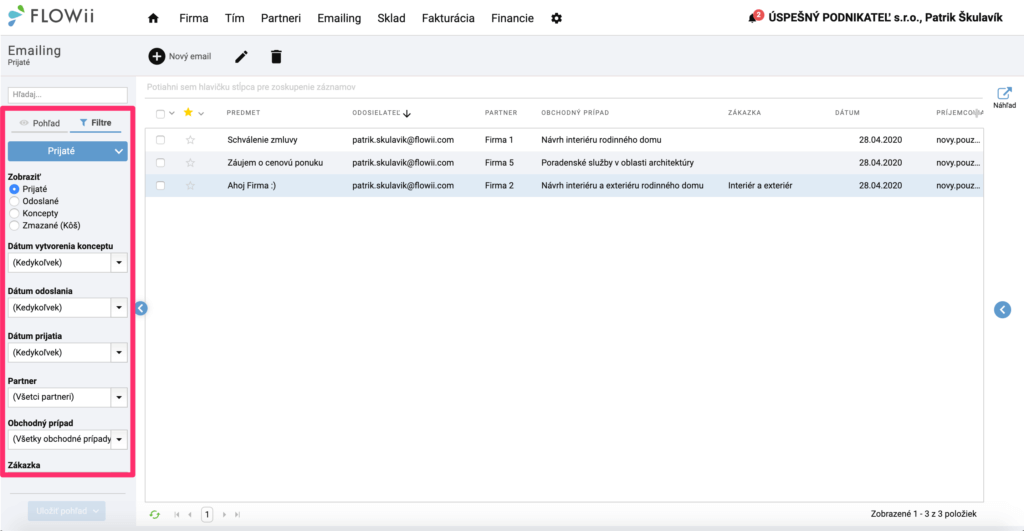This screenshot has width=1024, height=531.
Task: Switch to the Filtre tab
Action: (95, 123)
